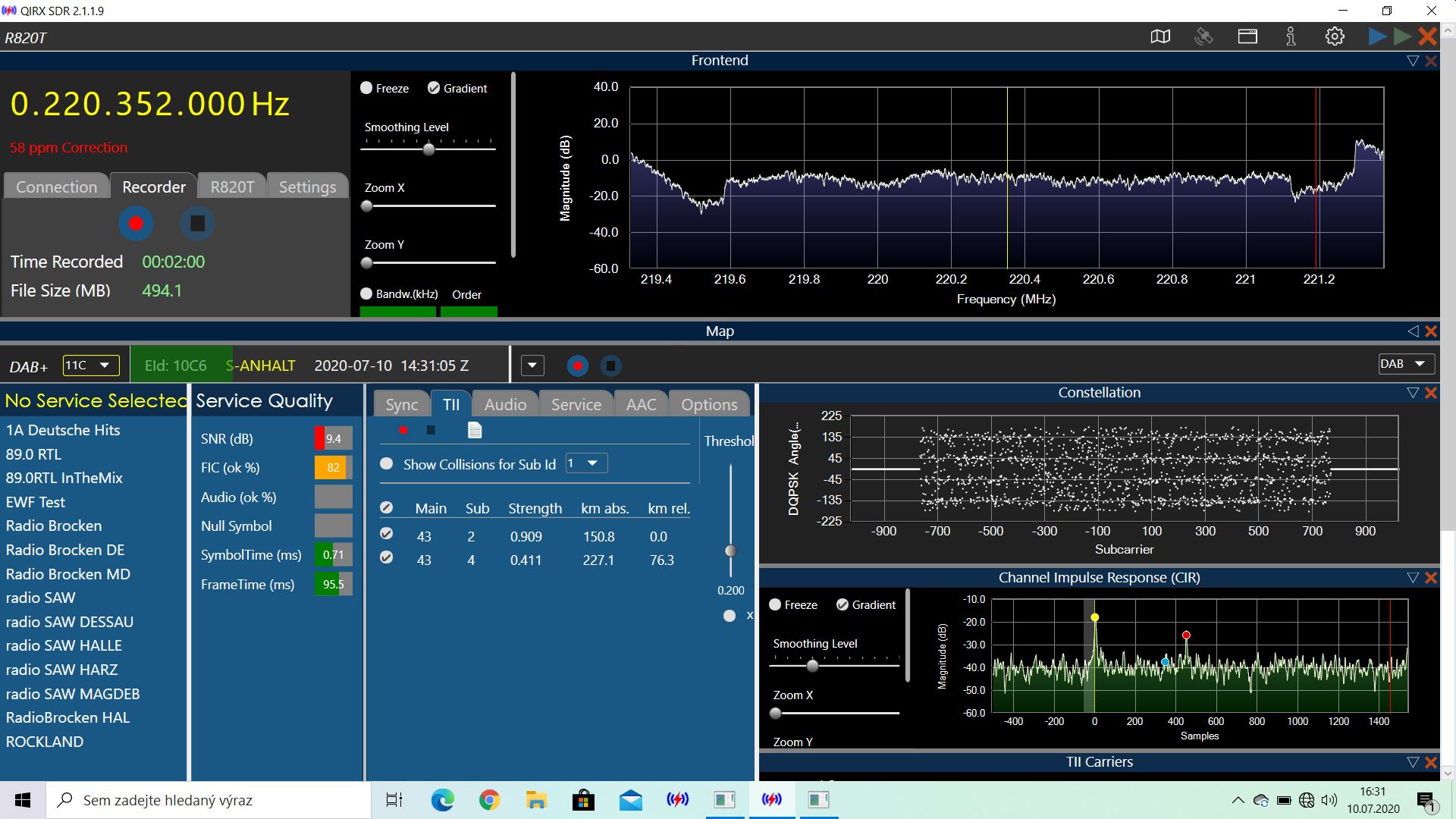Screen dimensions: 1456x819
Task: Close the Constellation panel
Action: coord(1431,393)
